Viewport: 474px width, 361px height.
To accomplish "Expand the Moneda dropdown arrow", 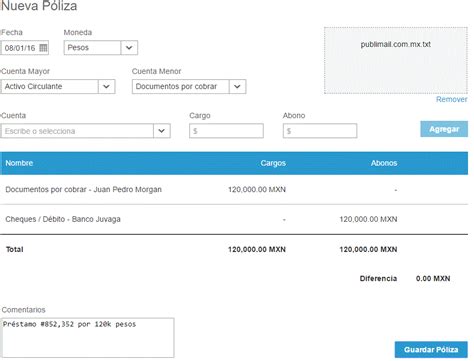I will (x=129, y=48).
